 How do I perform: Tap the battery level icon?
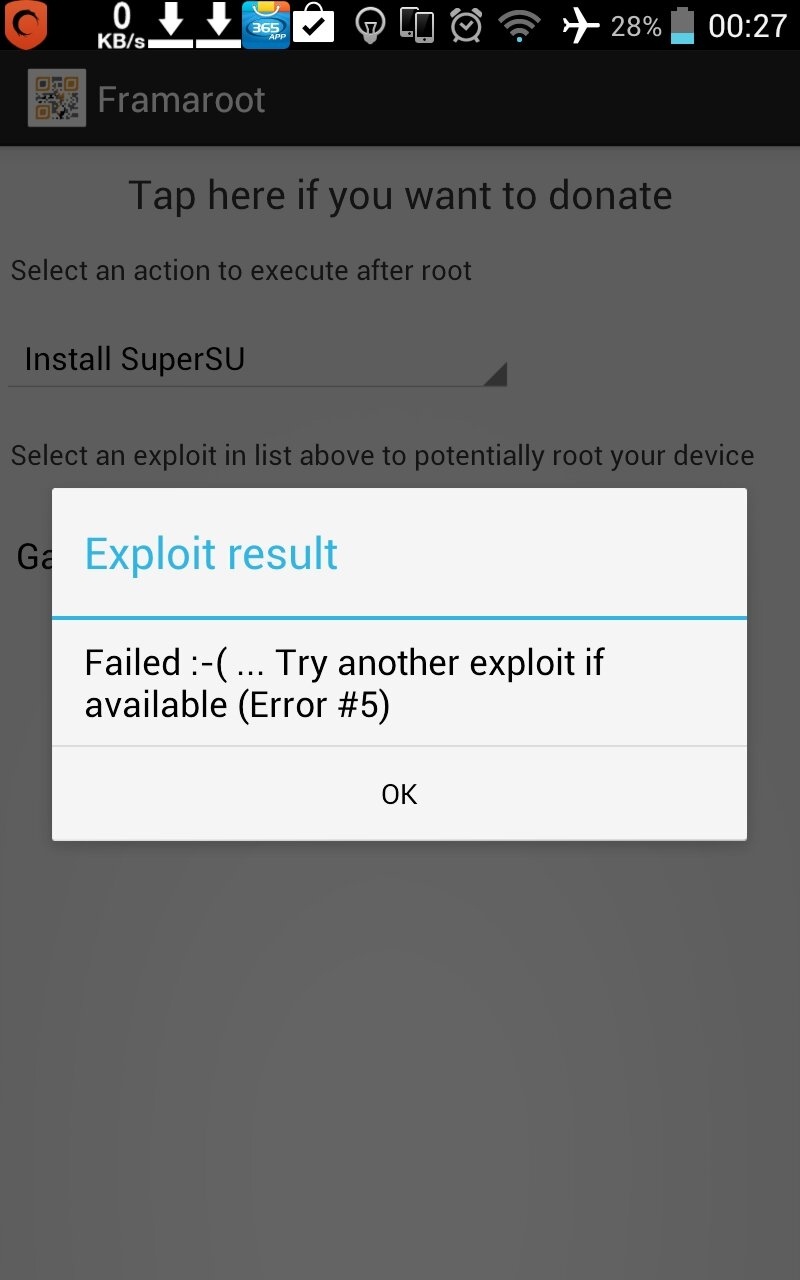pyautogui.click(x=683, y=25)
